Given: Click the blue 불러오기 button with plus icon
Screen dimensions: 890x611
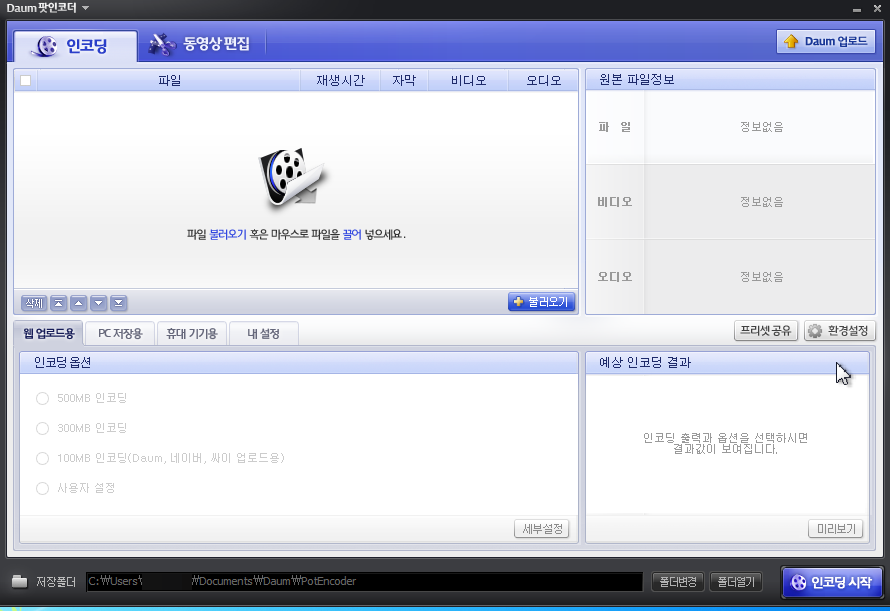Looking at the screenshot, I should tap(541, 302).
